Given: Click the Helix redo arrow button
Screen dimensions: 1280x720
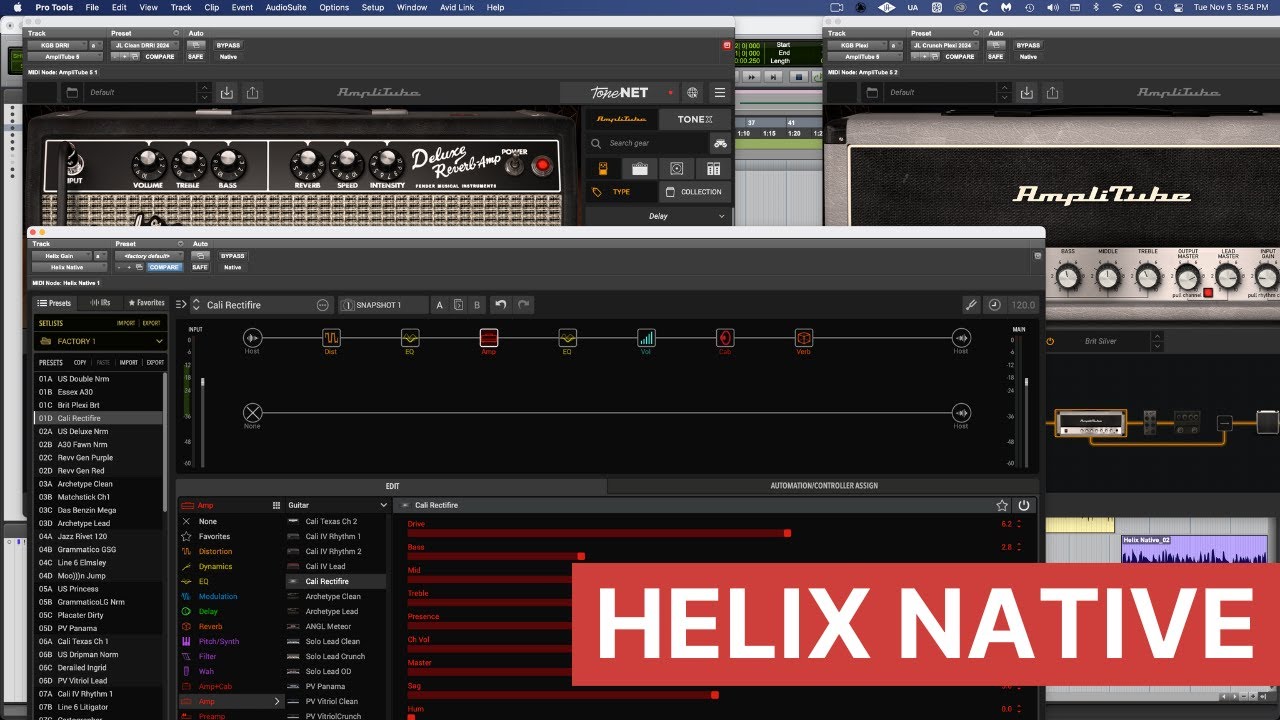Looking at the screenshot, I should click(x=523, y=305).
